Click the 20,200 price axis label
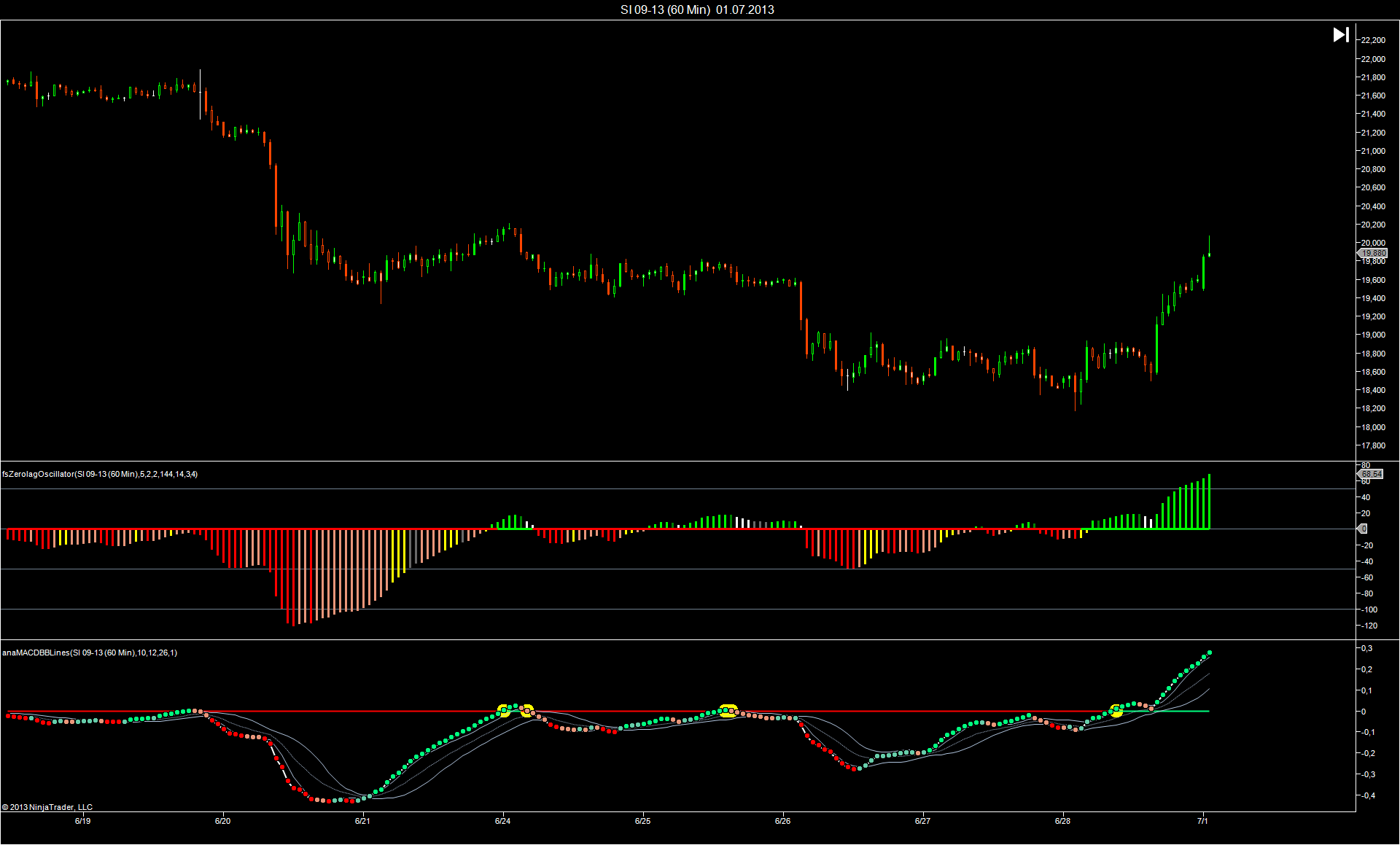1400x845 pixels. pos(1373,225)
